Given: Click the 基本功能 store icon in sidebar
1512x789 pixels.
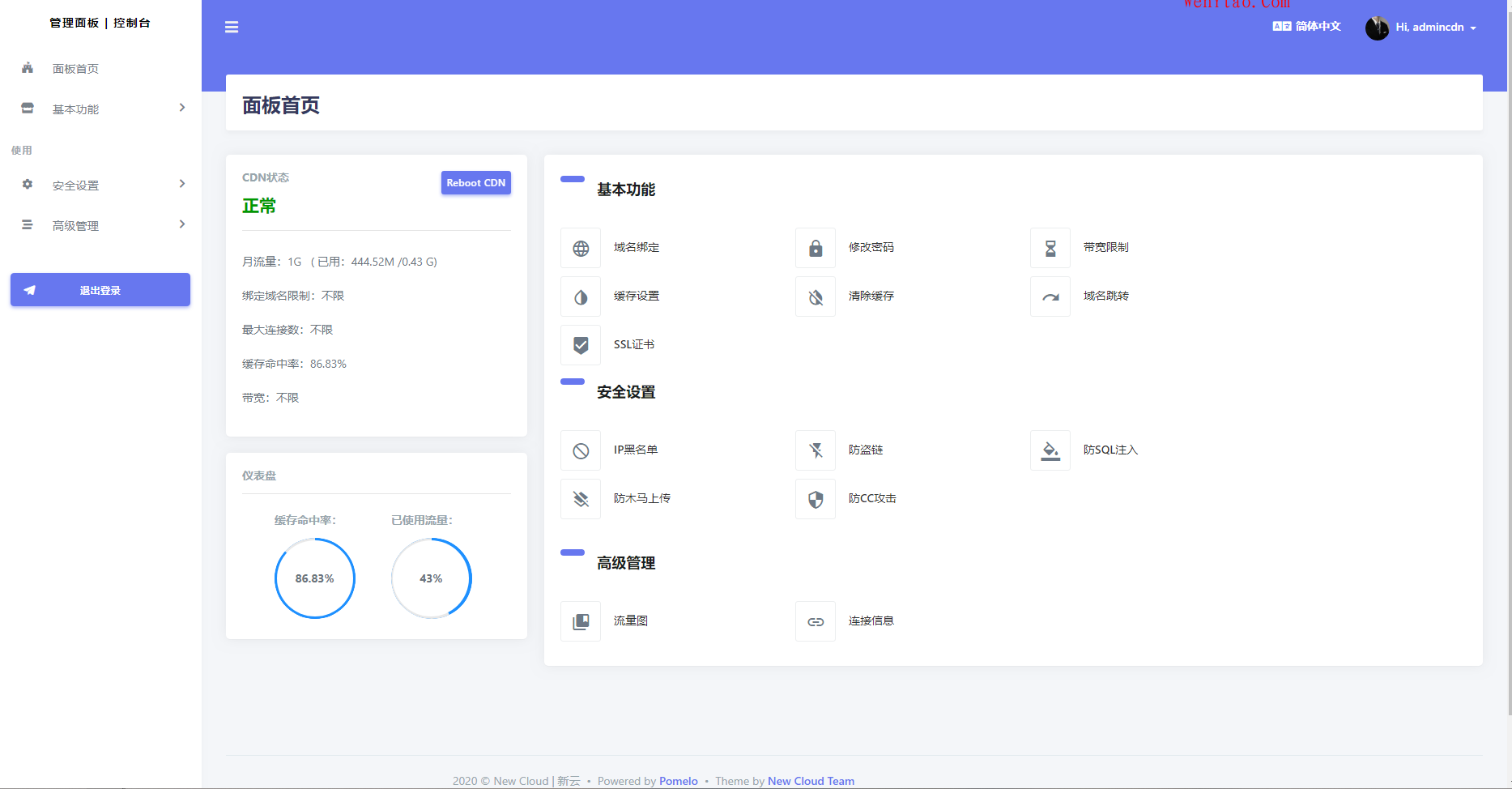Looking at the screenshot, I should coord(28,108).
